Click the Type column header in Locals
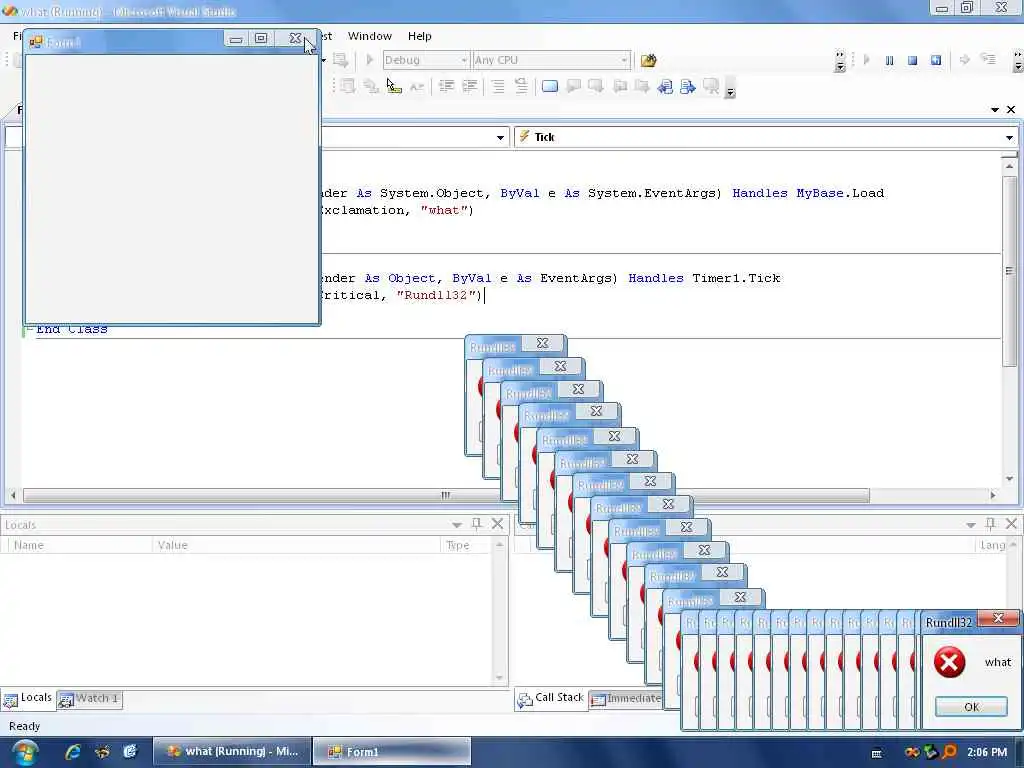This screenshot has height=768, width=1024. tap(465, 545)
